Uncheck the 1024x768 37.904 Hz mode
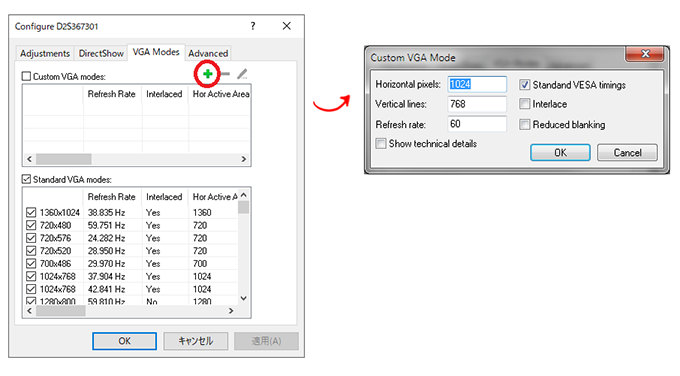Viewport: 680px width, 376px height. pyautogui.click(x=31, y=276)
